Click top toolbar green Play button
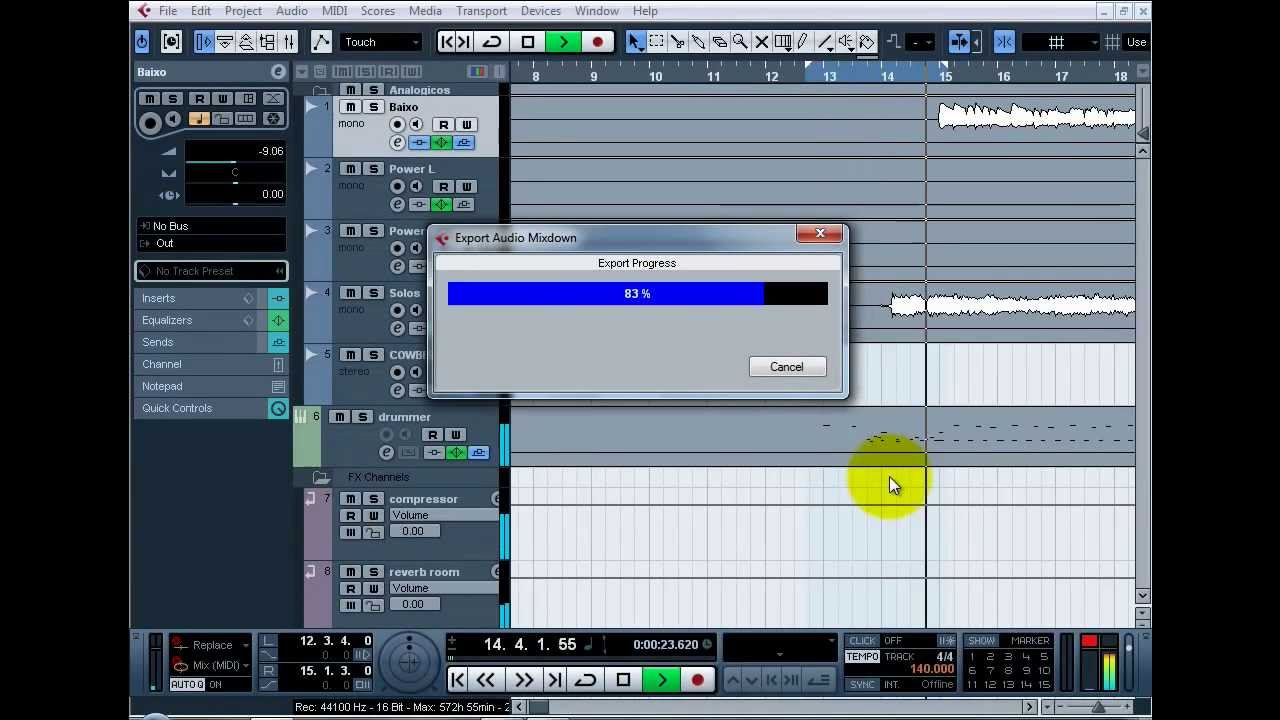Viewport: 1280px width, 720px height. (x=563, y=42)
